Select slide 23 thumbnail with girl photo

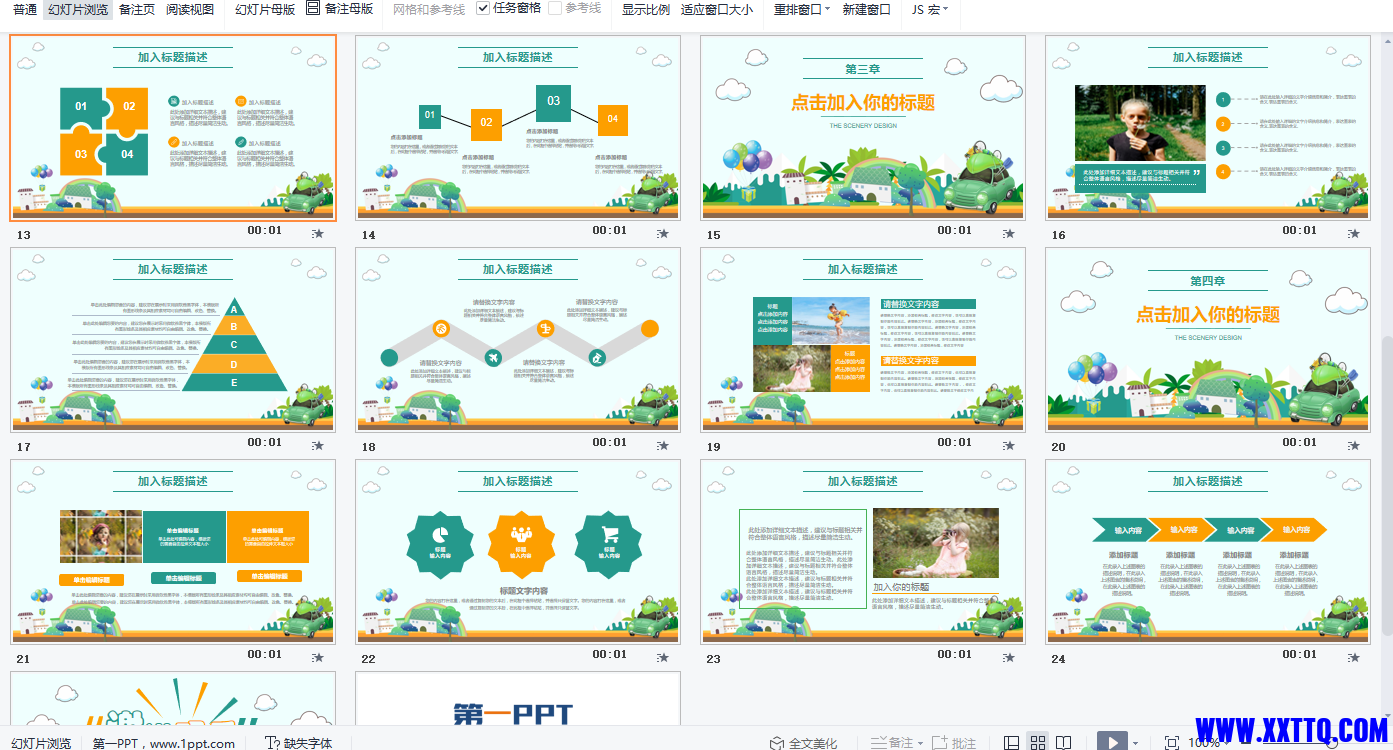[x=863, y=551]
